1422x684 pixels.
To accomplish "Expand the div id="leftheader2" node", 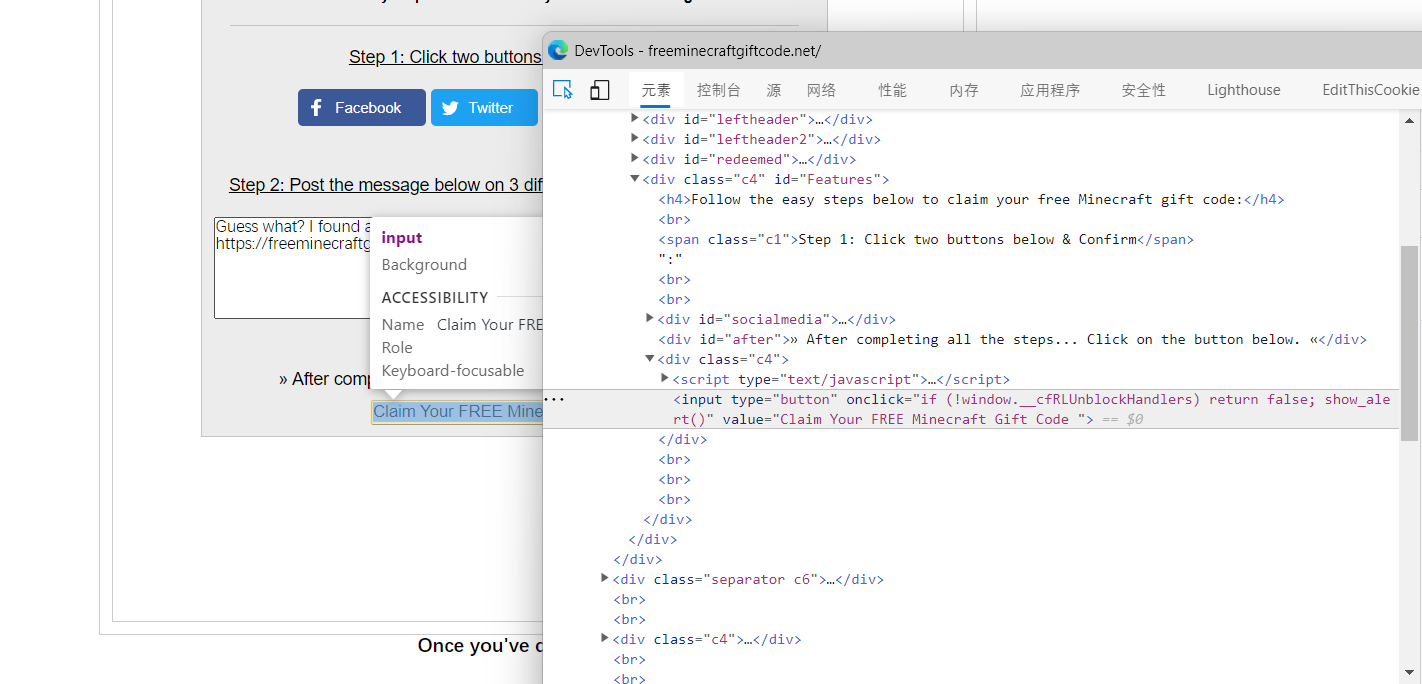I will click(x=634, y=139).
